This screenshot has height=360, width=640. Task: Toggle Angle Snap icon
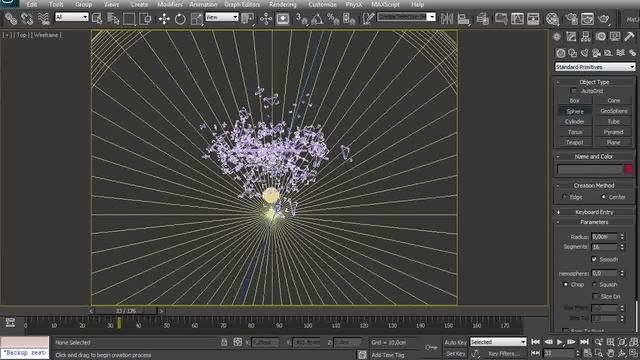(317, 19)
